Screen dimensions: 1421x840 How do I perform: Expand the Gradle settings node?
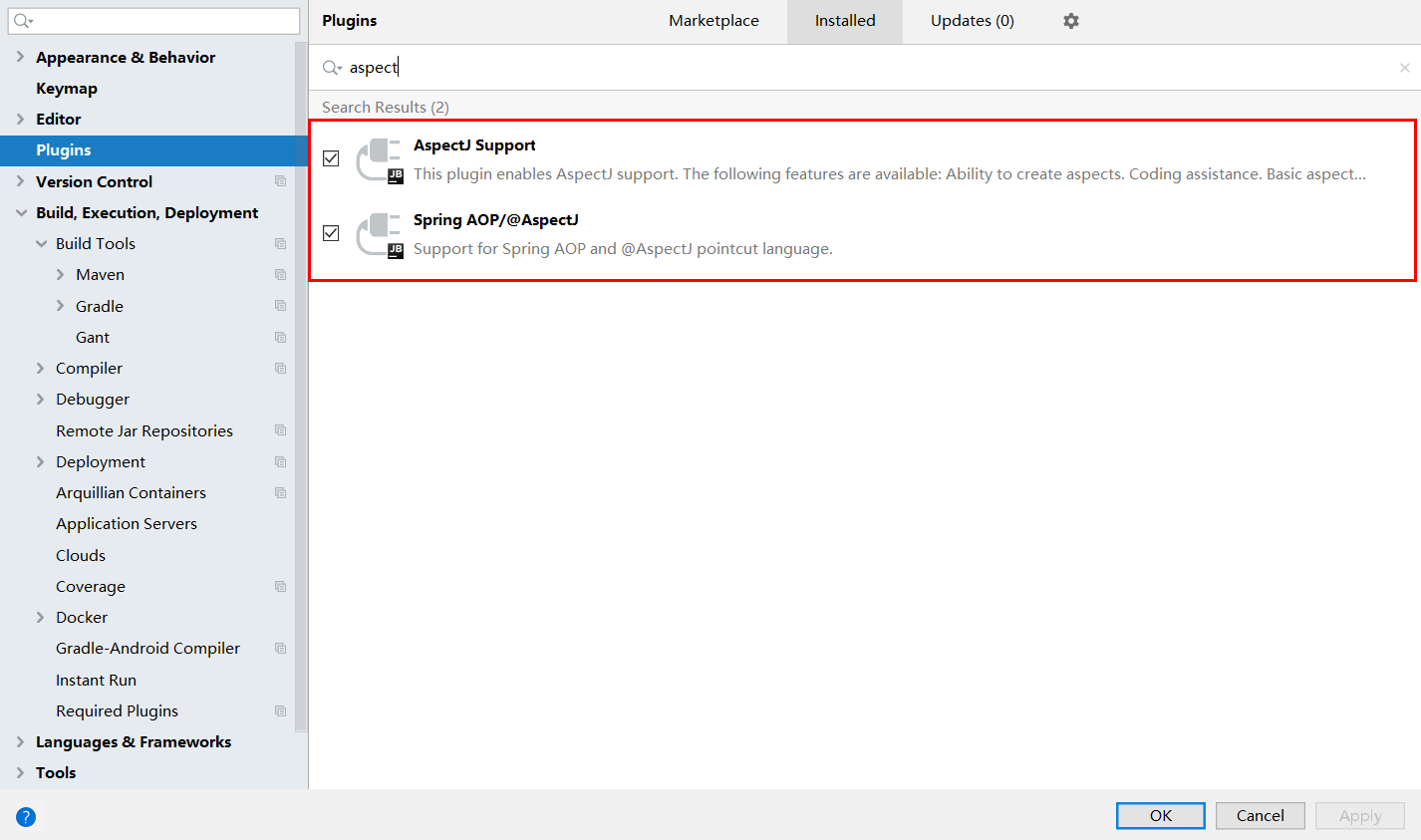click(60, 306)
